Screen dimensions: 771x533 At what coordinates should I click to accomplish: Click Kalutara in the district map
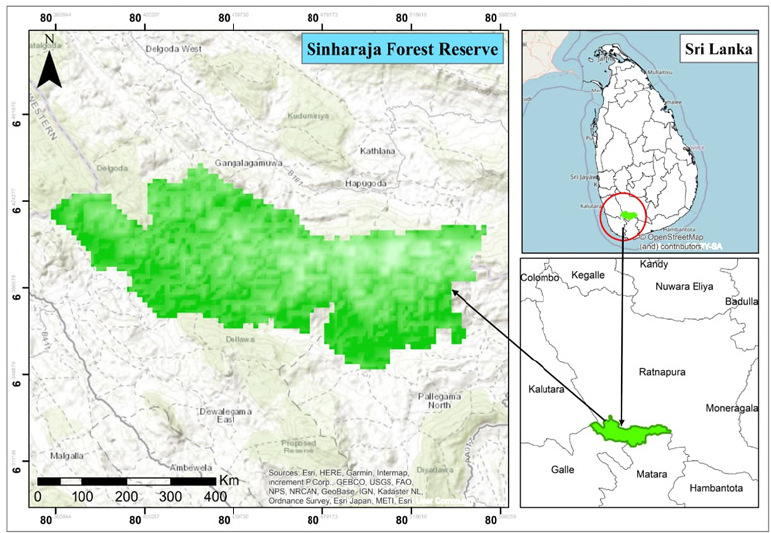pos(545,390)
